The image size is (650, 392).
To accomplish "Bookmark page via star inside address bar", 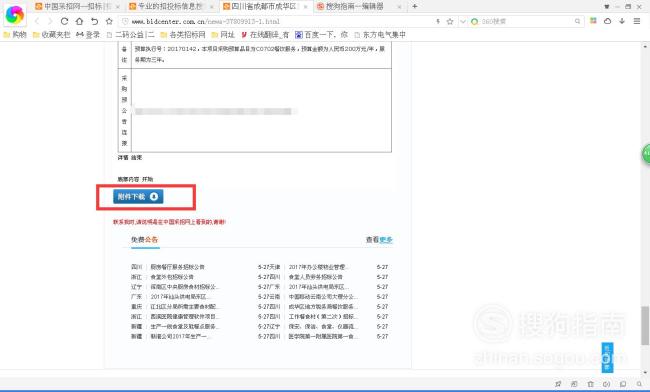I will [x=450, y=21].
